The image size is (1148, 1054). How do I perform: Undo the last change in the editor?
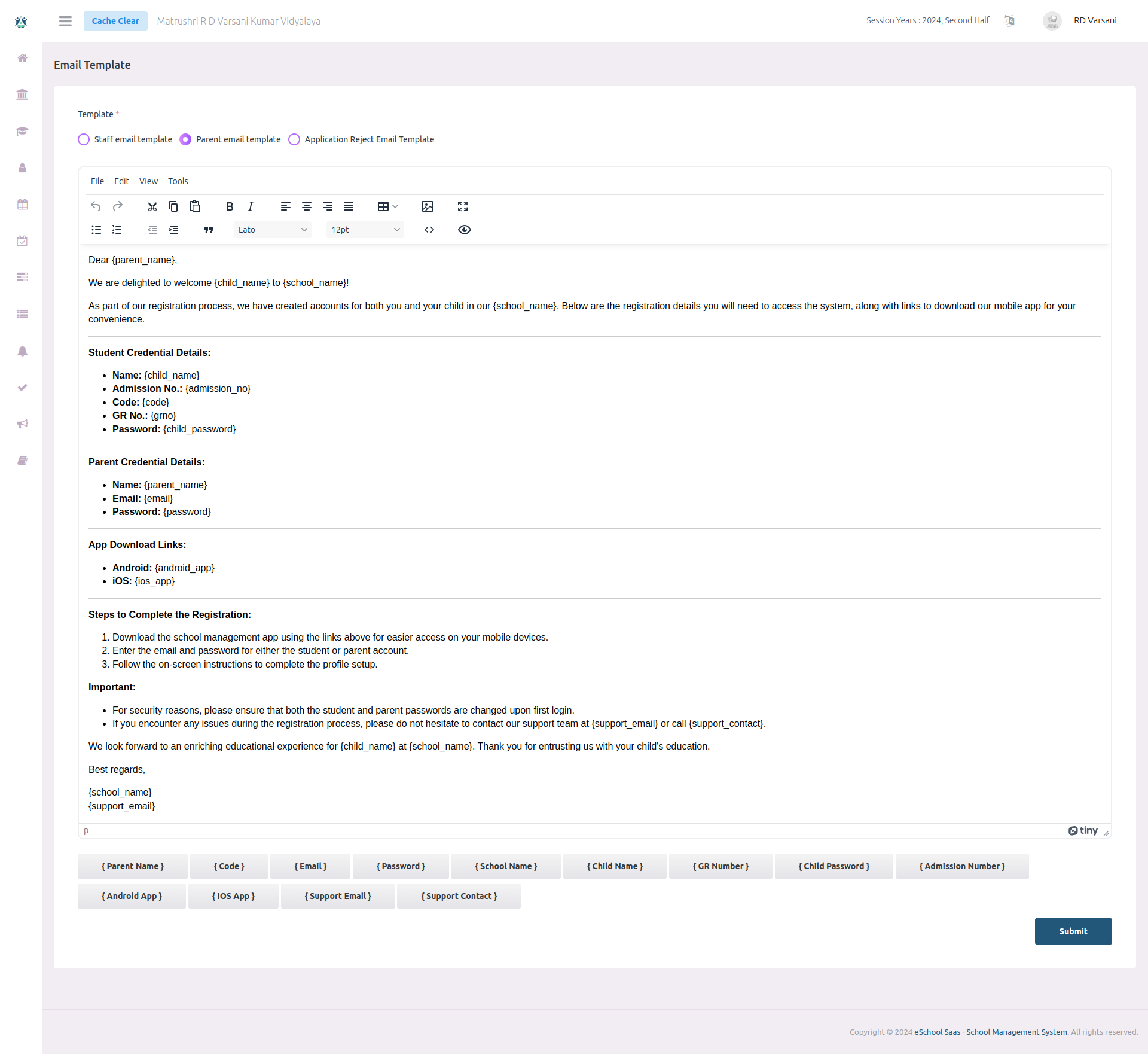click(x=96, y=206)
